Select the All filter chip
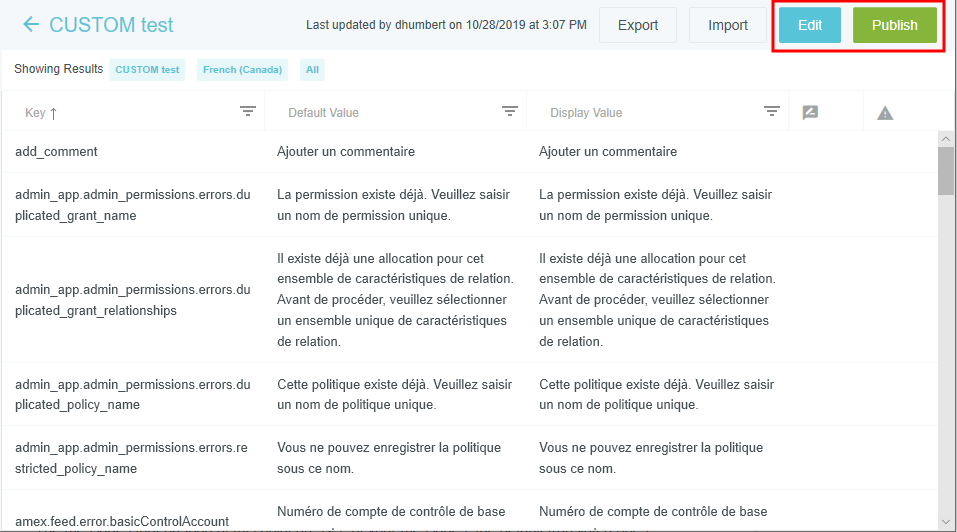The width and height of the screenshot is (957, 532). [x=312, y=70]
